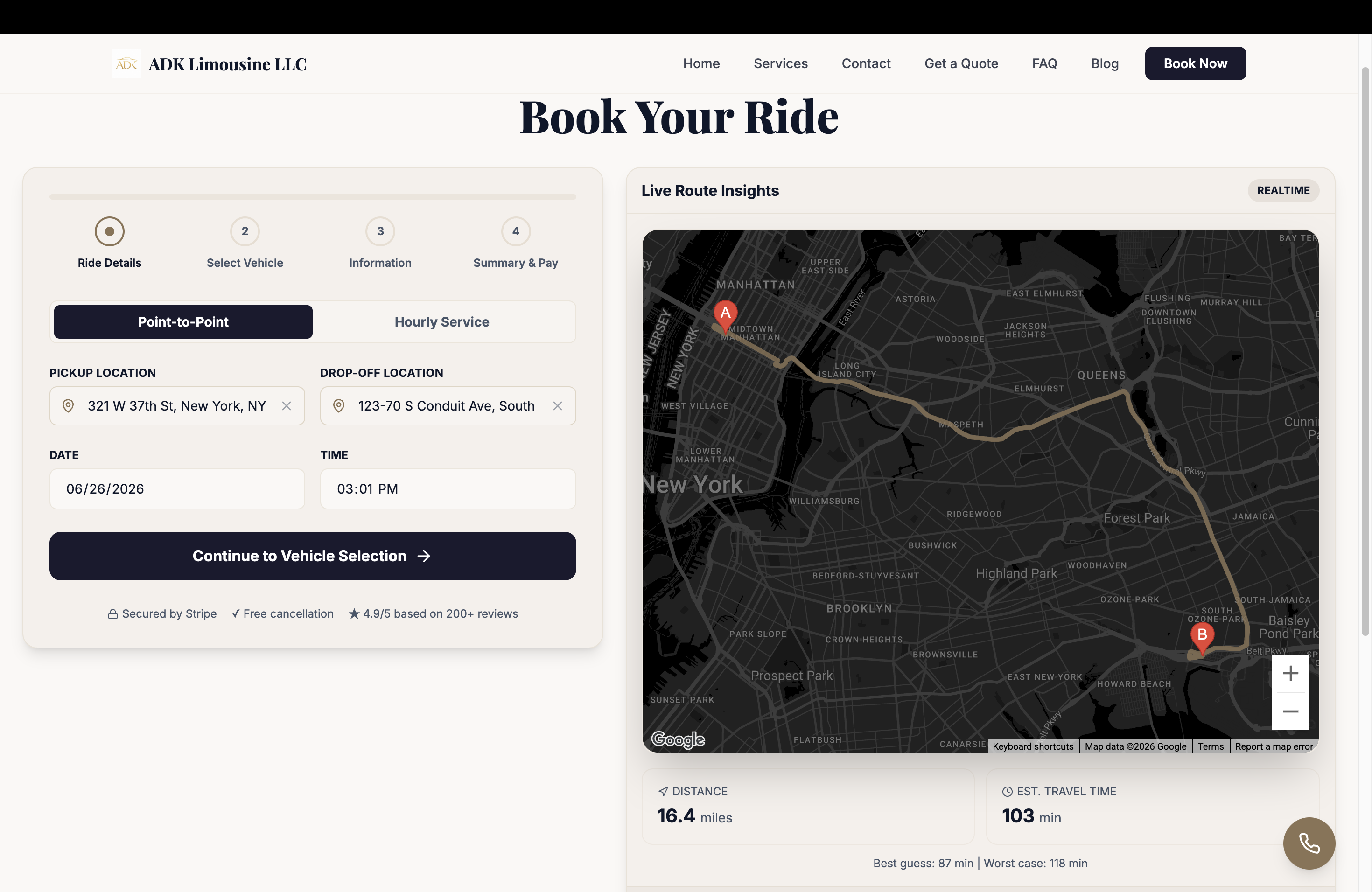This screenshot has height=892, width=1372.
Task: Go to step 2 Select Vehicle
Action: pyautogui.click(x=245, y=231)
